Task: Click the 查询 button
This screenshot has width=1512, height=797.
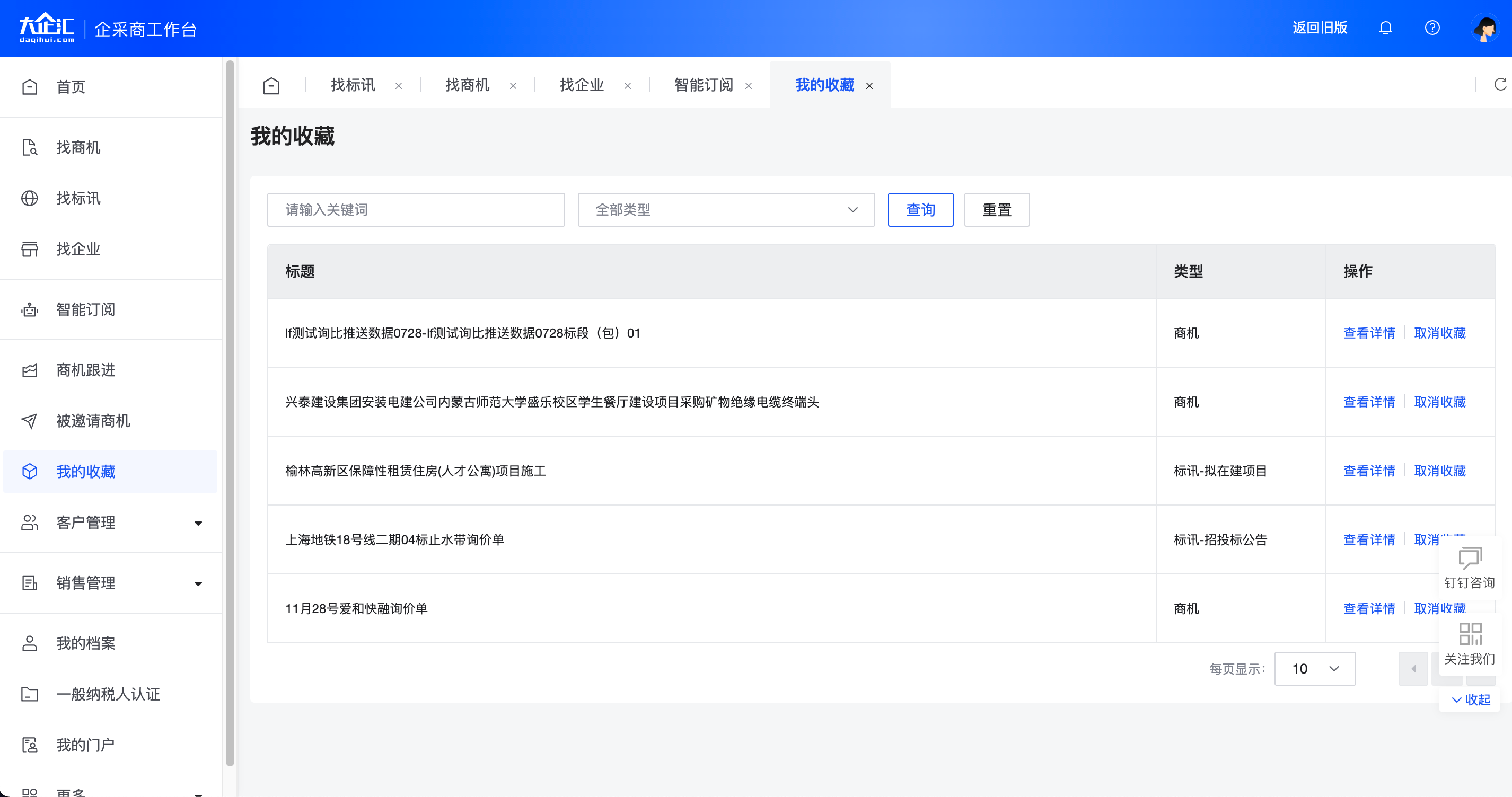Action: pos(920,209)
